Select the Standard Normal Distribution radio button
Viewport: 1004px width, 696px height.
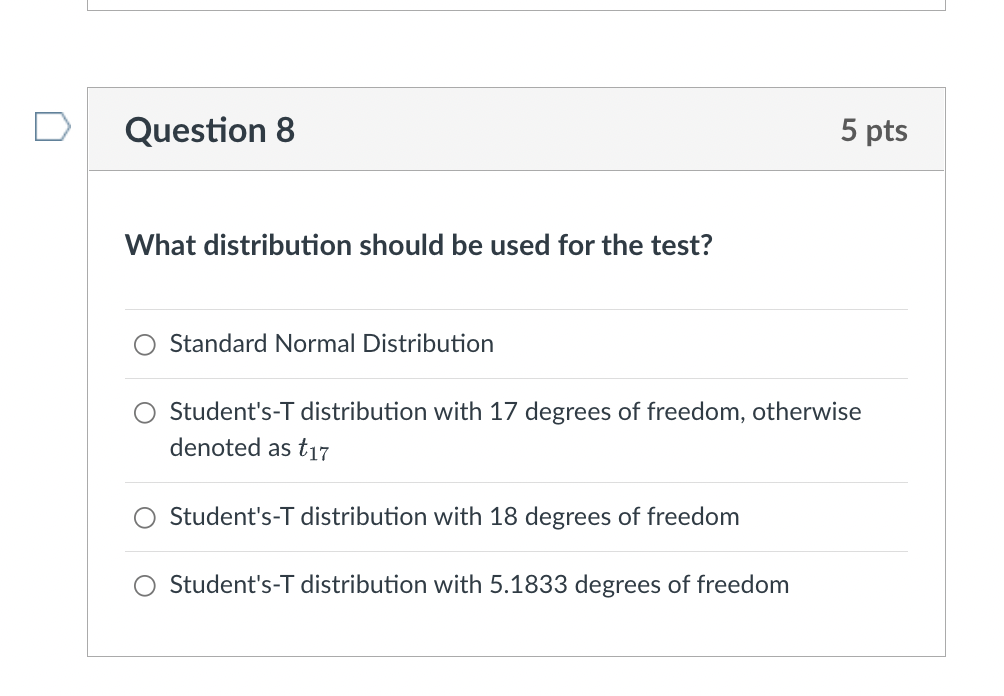coord(145,344)
